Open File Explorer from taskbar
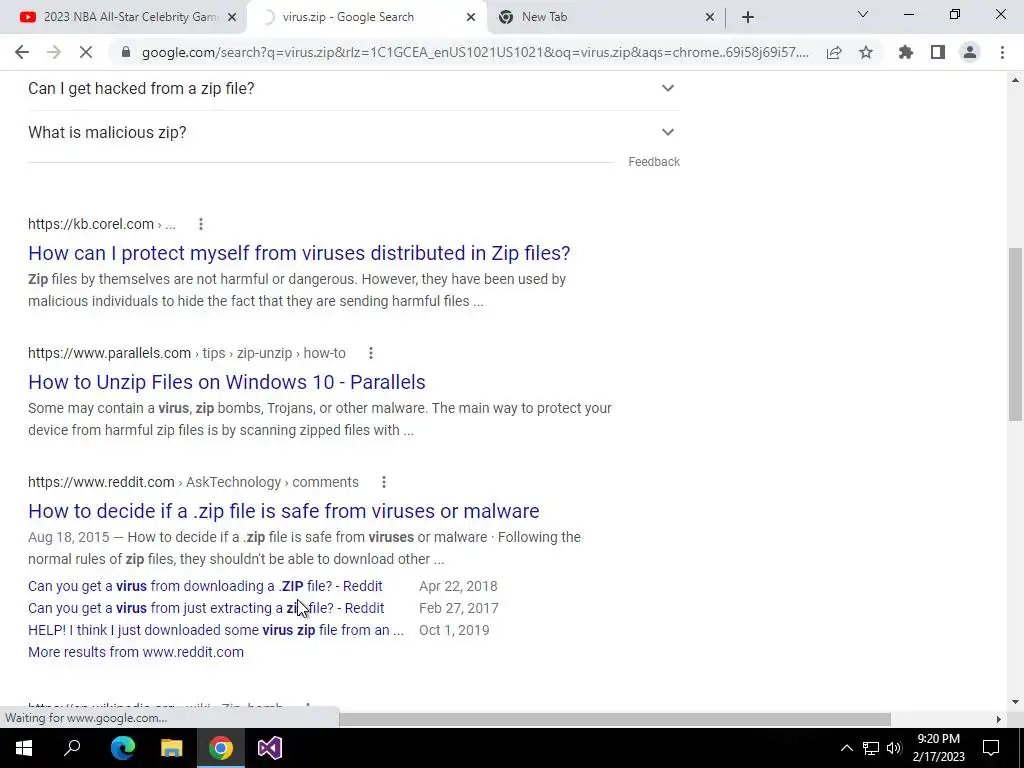This screenshot has width=1024, height=768. 171,748
